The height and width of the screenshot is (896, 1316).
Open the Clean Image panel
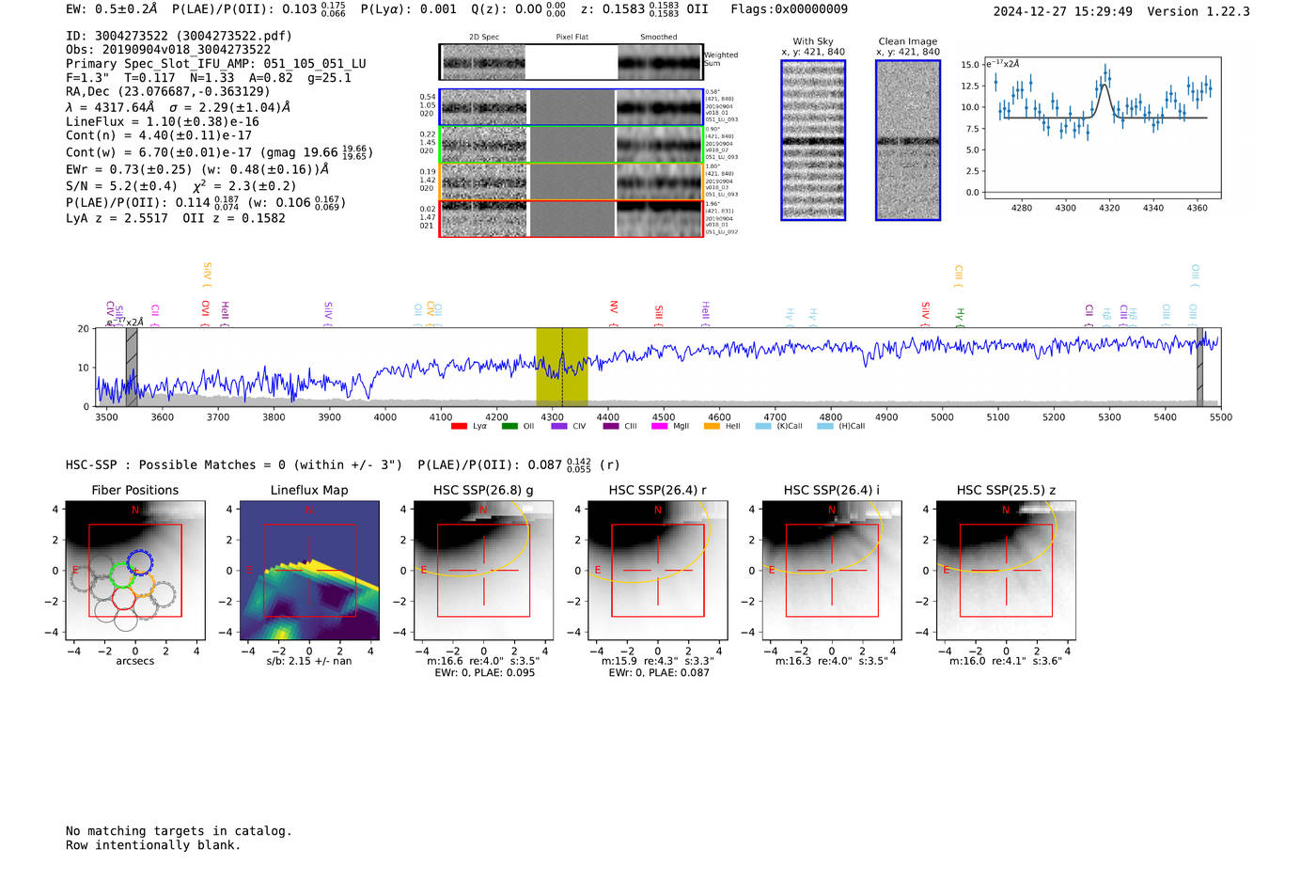(x=908, y=140)
